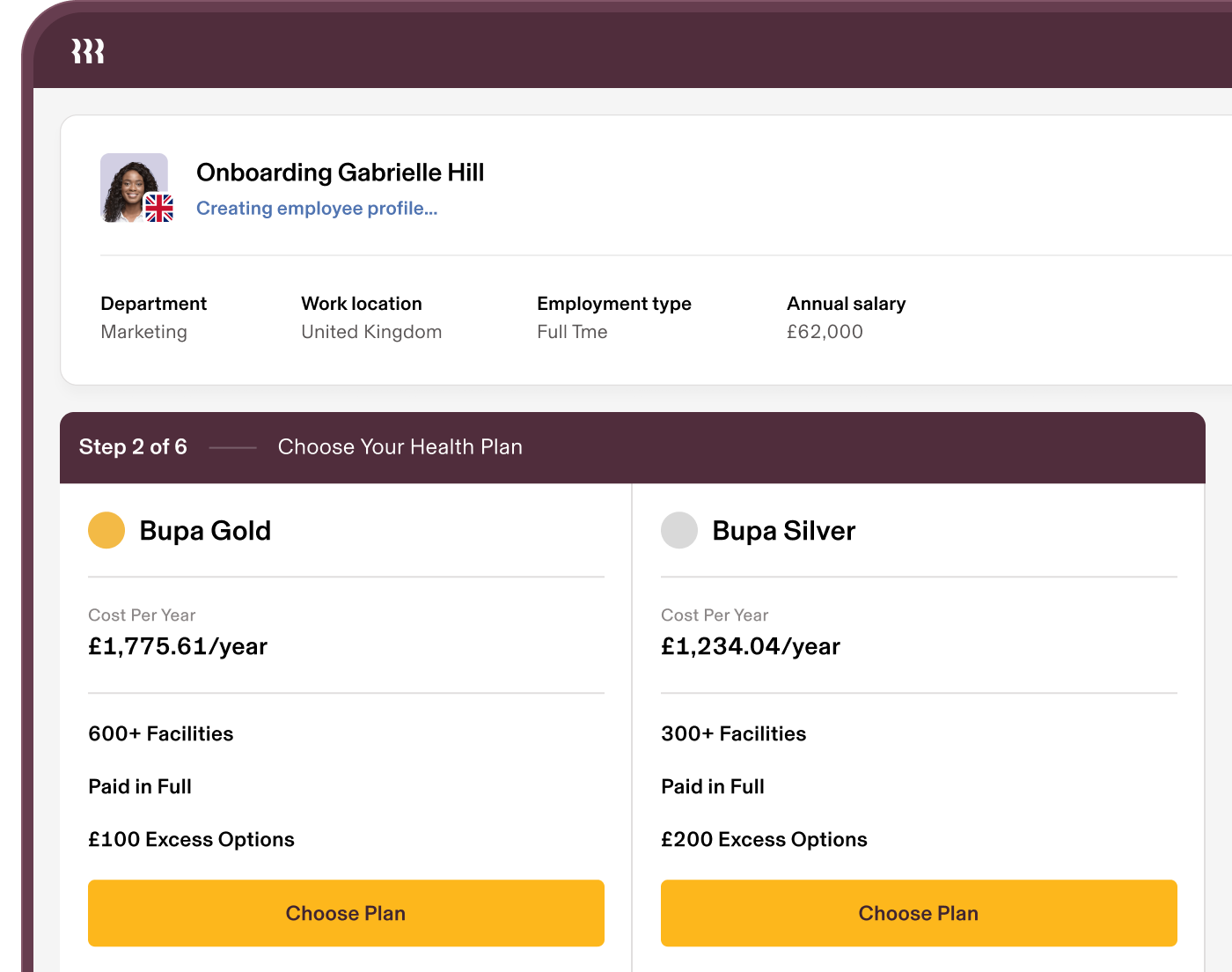Viewport: 1232px width, 972px height.
Task: Open Gabrielle Hill's profile photo
Action: pyautogui.click(x=134, y=188)
